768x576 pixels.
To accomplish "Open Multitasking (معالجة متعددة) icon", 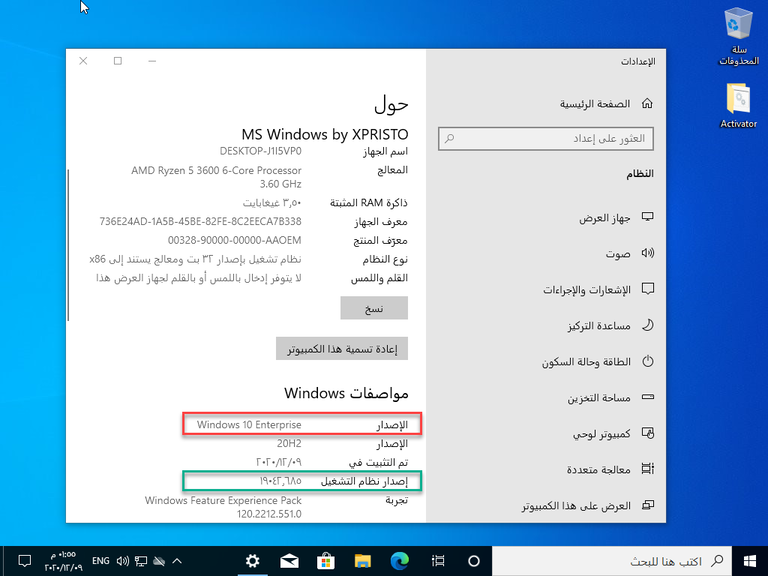I will (648, 469).
